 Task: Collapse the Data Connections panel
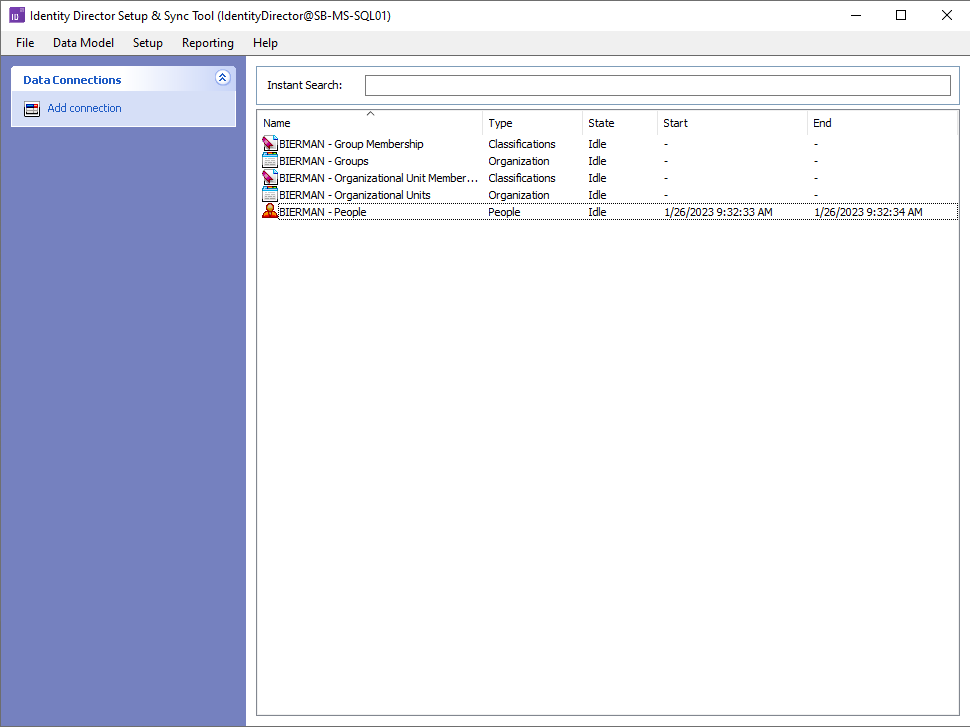(x=223, y=77)
